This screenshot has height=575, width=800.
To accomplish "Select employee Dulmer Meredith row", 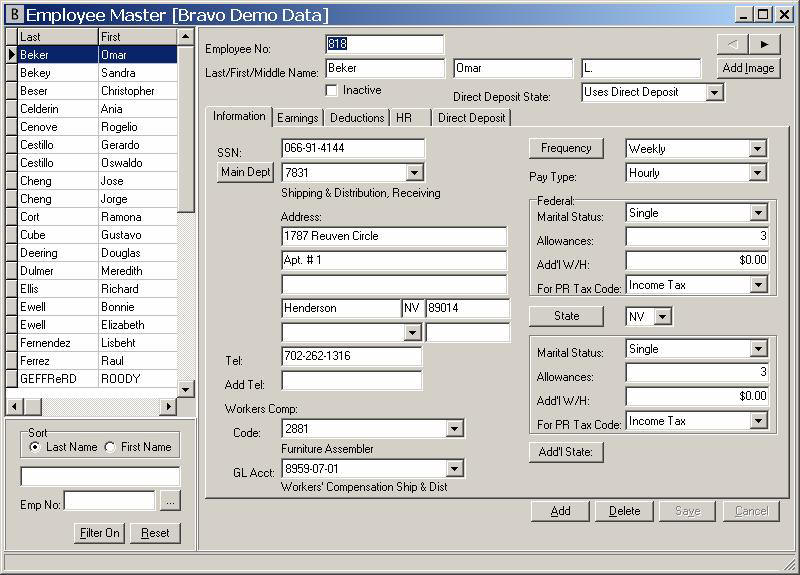I will pos(97,271).
